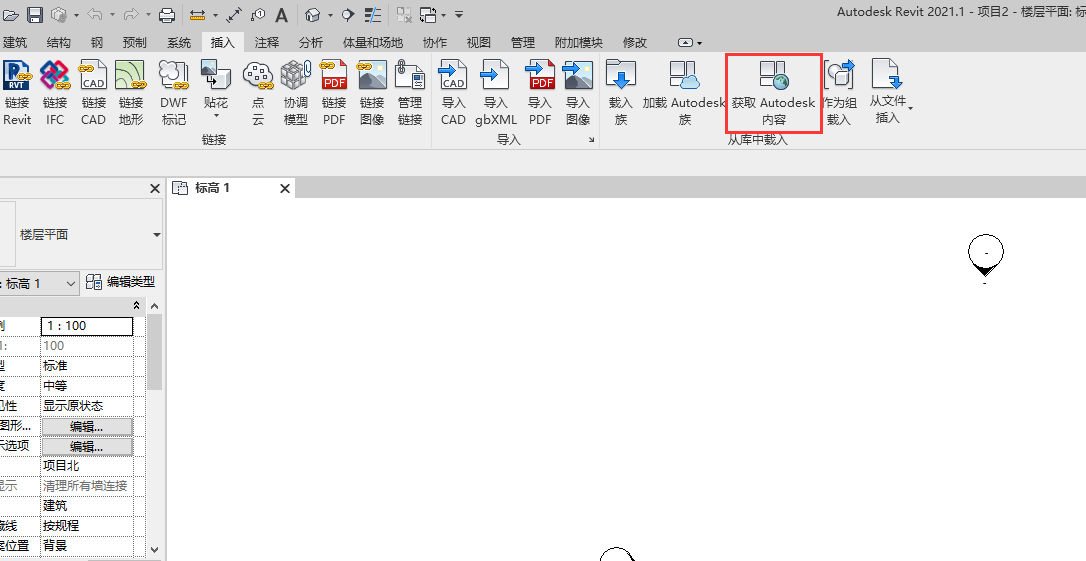Open Manage Links (管理 链接)
This screenshot has width=1086, height=561.
410,92
